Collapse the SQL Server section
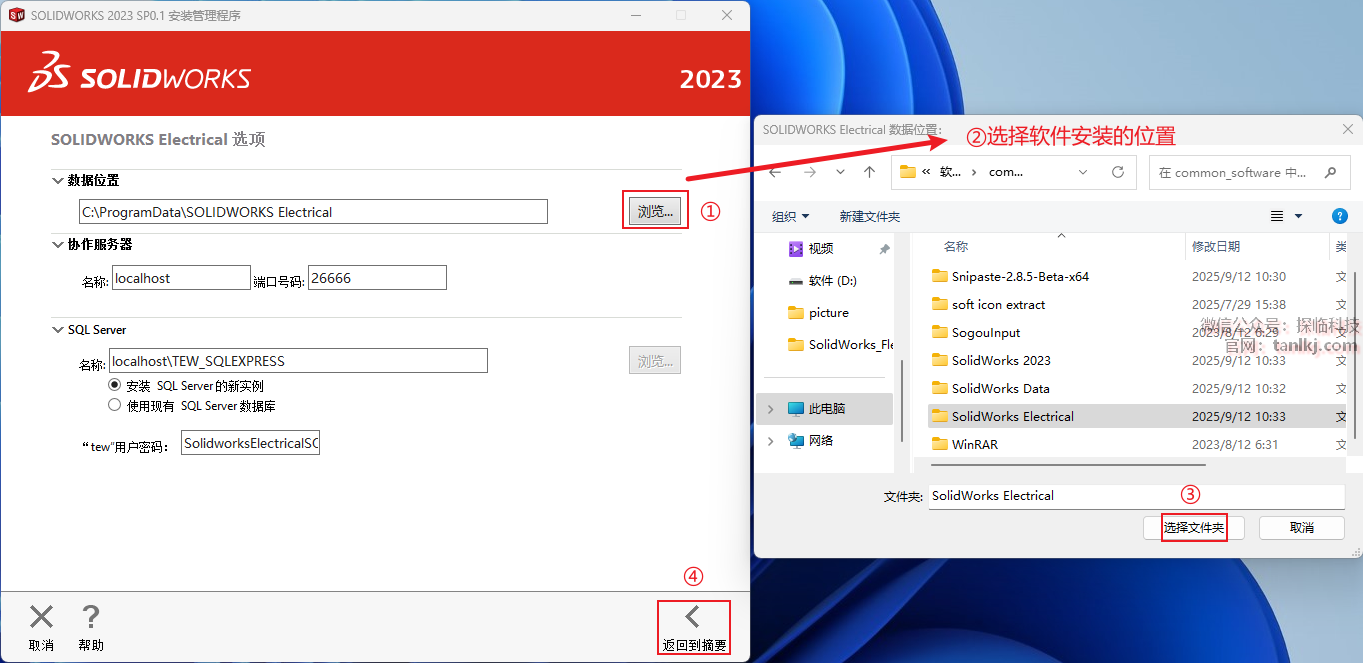Screen dimensions: 1363x663 57,329
